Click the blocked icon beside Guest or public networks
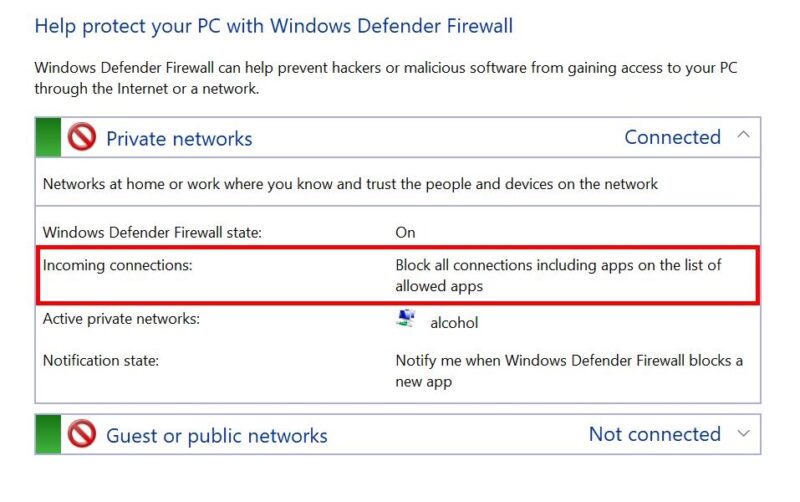Screen dimensions: 800x502 (81, 435)
